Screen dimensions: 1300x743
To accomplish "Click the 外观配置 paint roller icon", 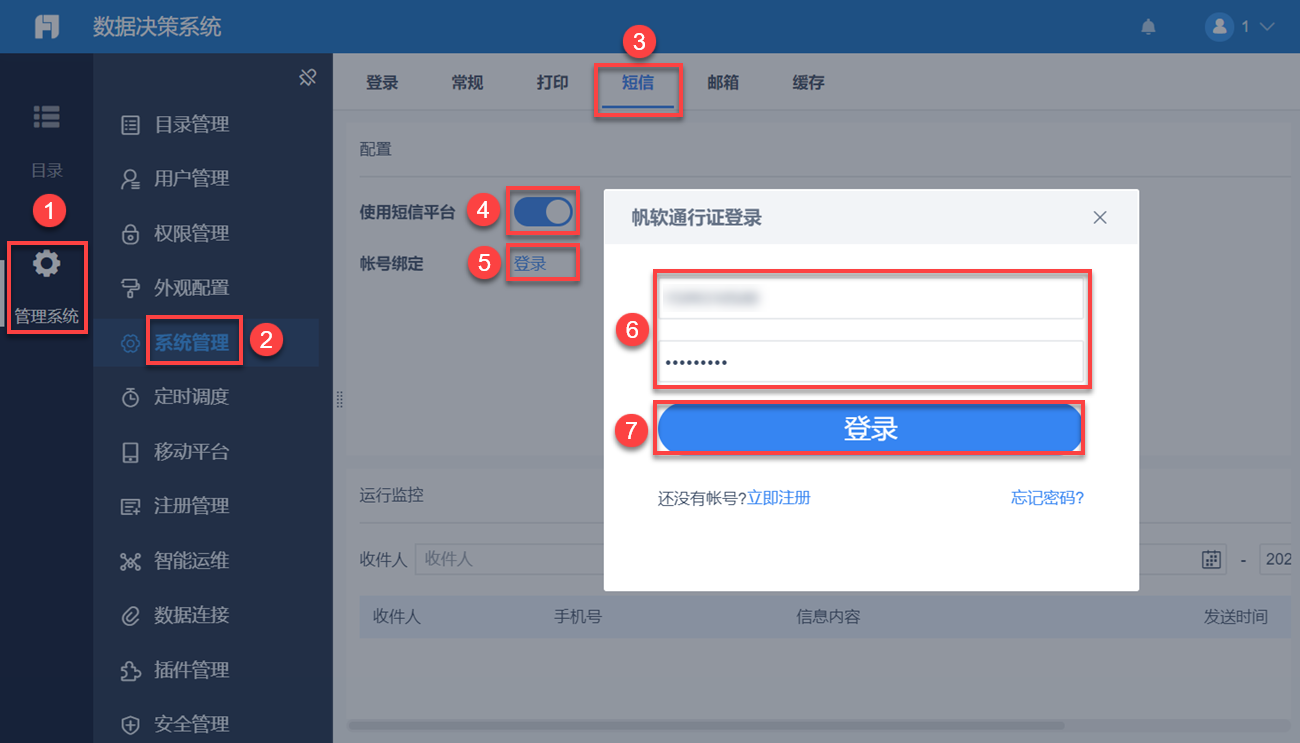I will pos(130,288).
